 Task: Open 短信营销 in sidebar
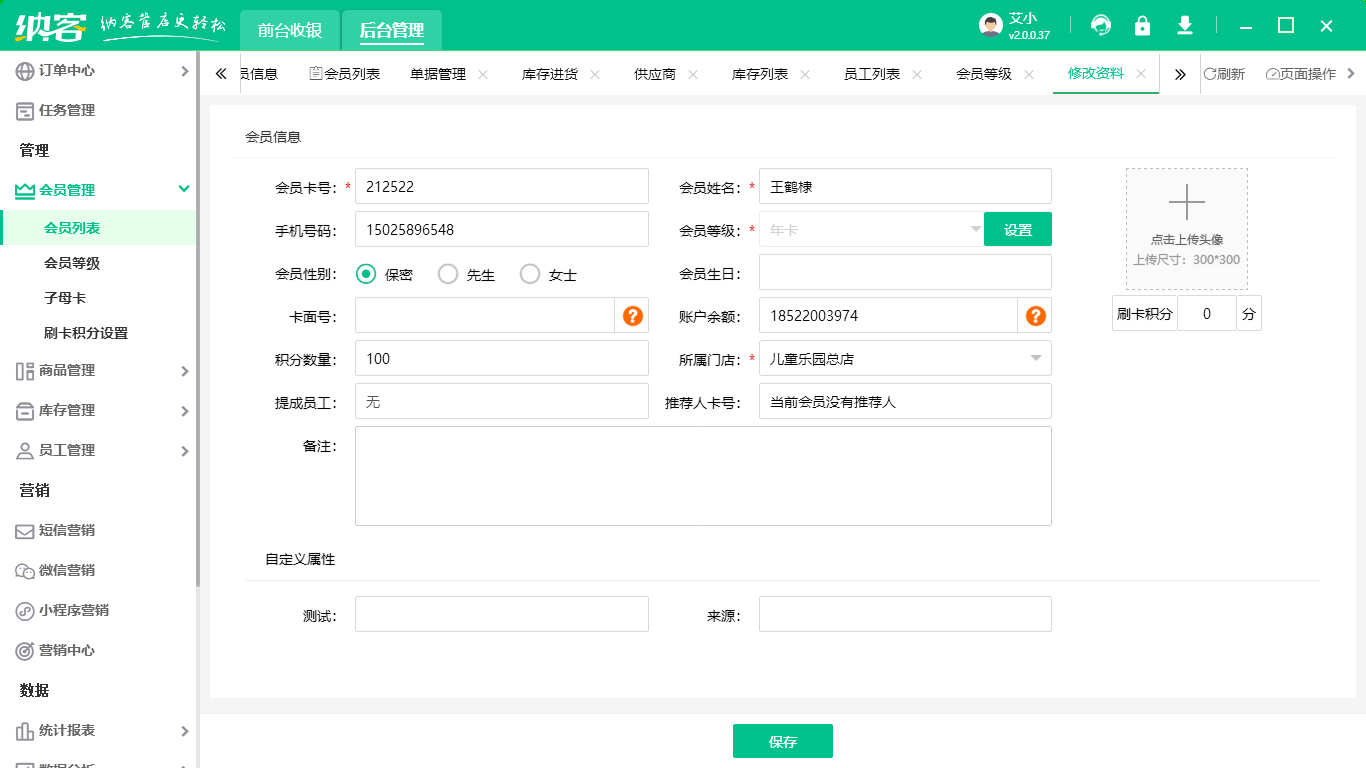coord(98,530)
